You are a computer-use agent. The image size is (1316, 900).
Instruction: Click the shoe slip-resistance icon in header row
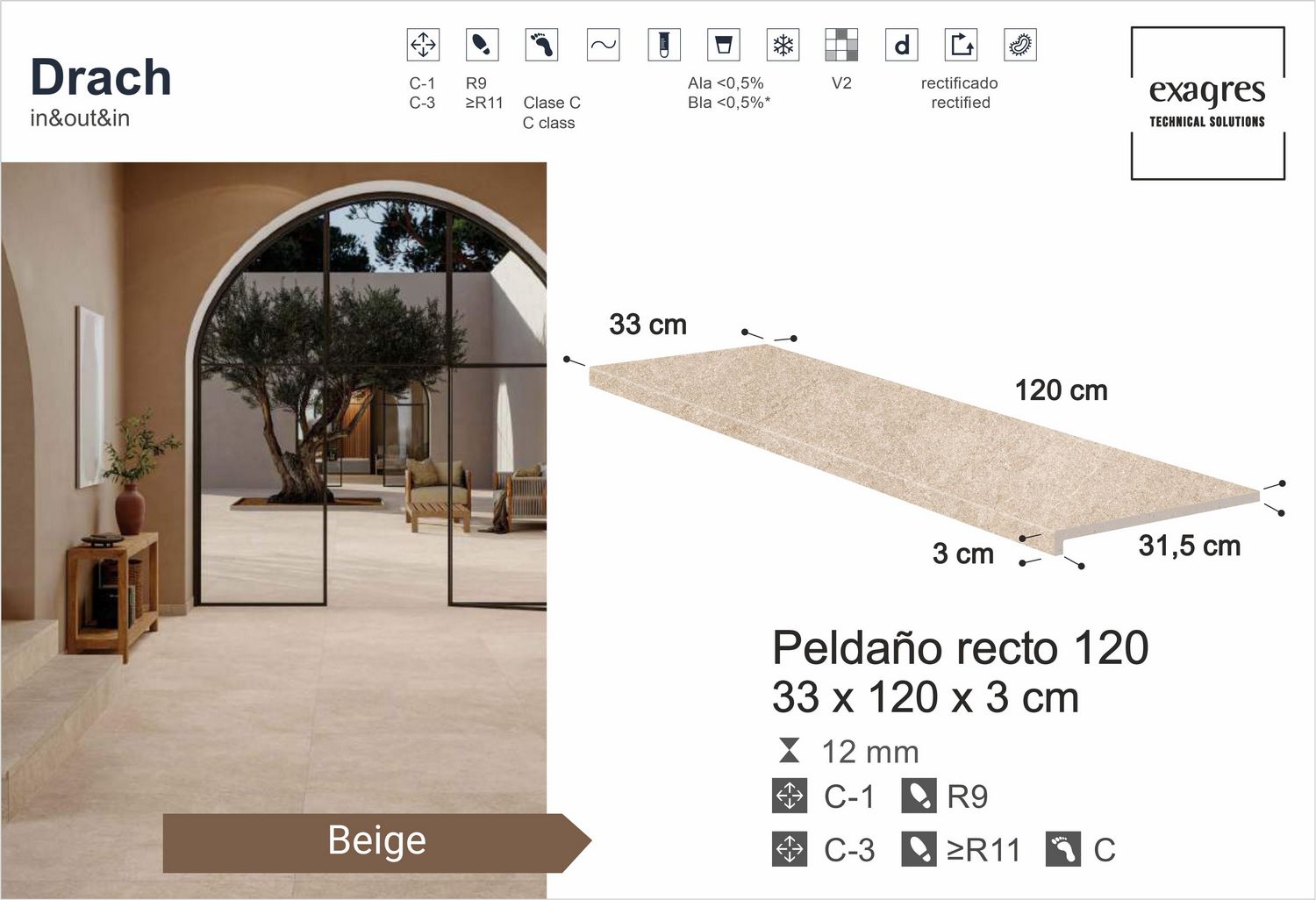tap(482, 44)
